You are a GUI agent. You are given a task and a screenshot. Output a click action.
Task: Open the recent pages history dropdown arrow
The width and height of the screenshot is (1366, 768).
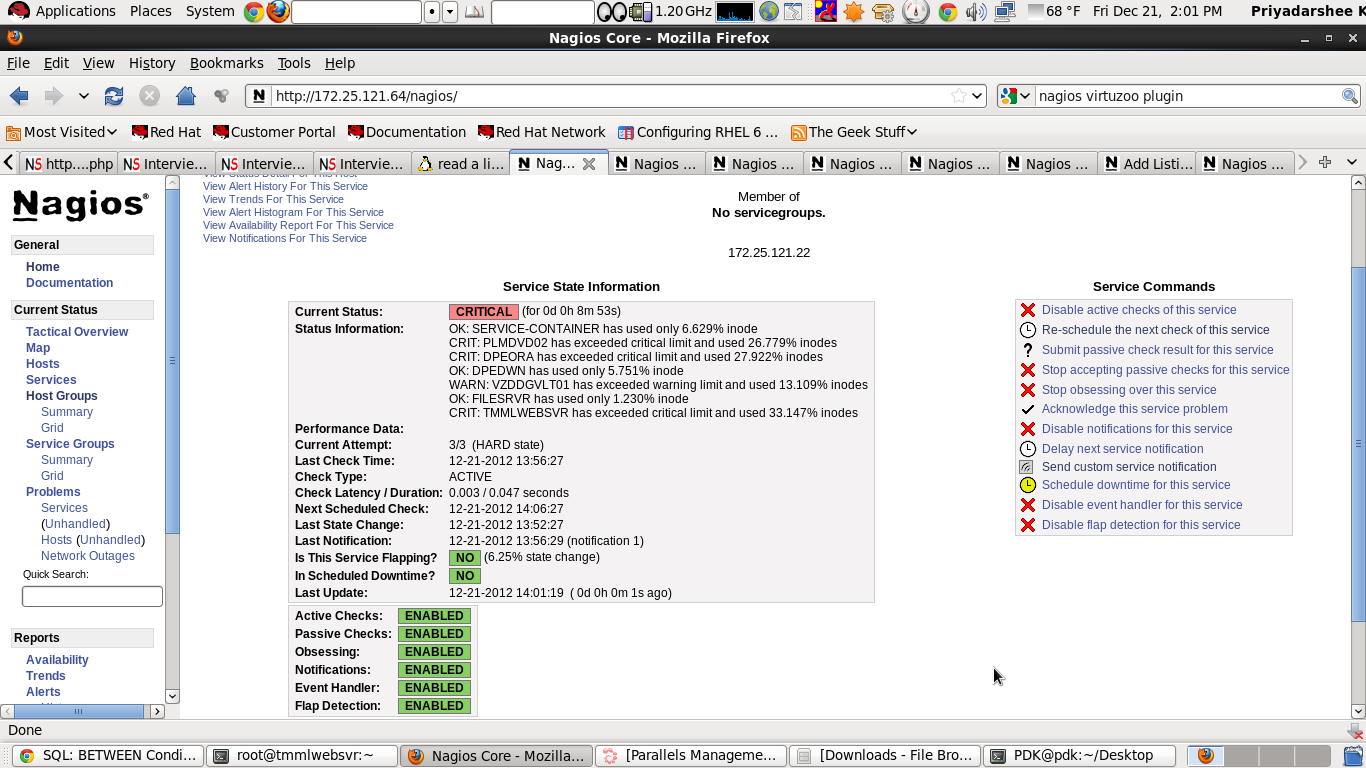point(84,96)
